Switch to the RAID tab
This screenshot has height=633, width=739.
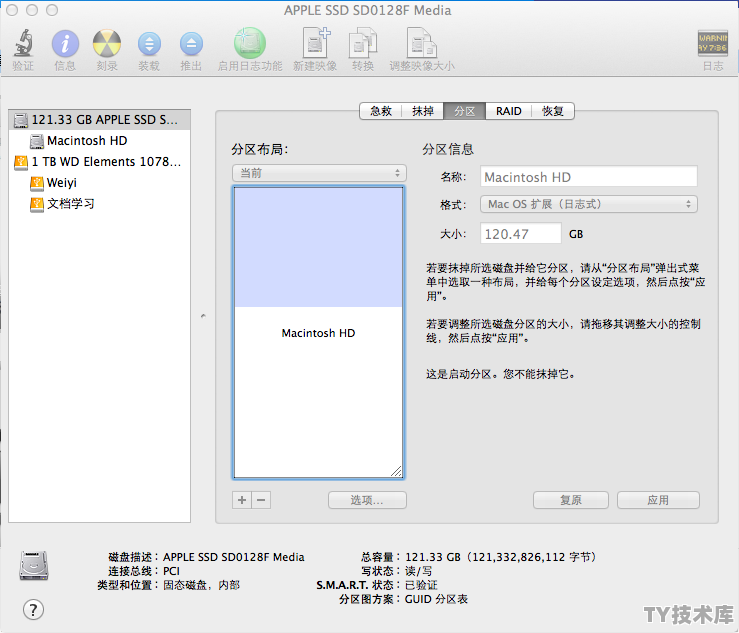click(x=509, y=111)
